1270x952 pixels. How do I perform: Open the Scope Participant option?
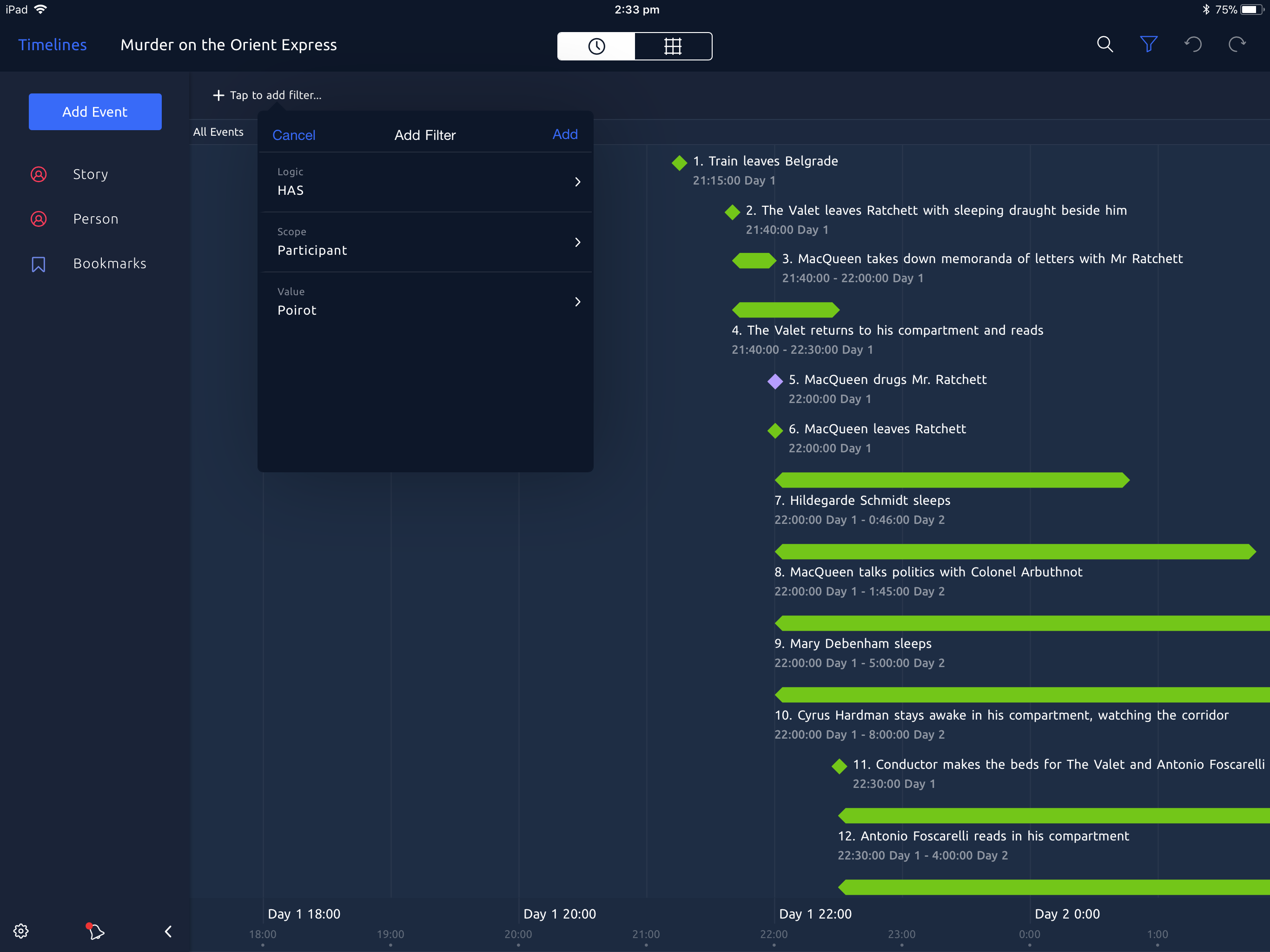tap(426, 242)
